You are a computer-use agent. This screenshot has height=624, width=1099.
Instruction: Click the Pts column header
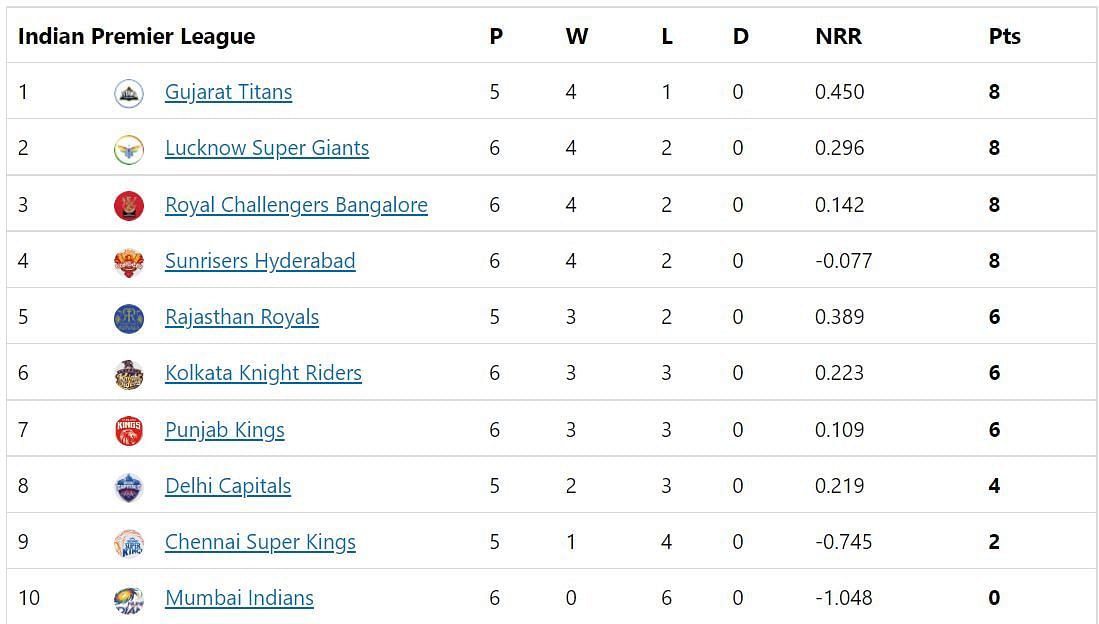tap(1004, 36)
